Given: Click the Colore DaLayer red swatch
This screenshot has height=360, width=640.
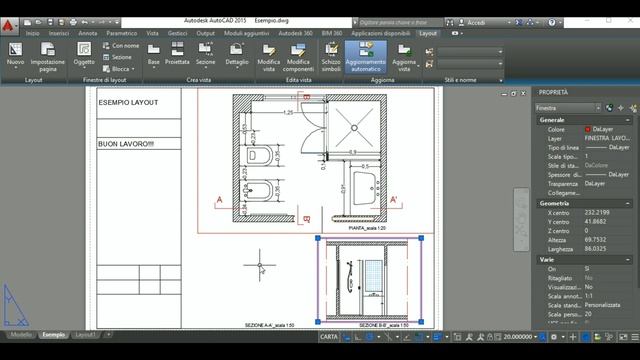Looking at the screenshot, I should pos(588,129).
